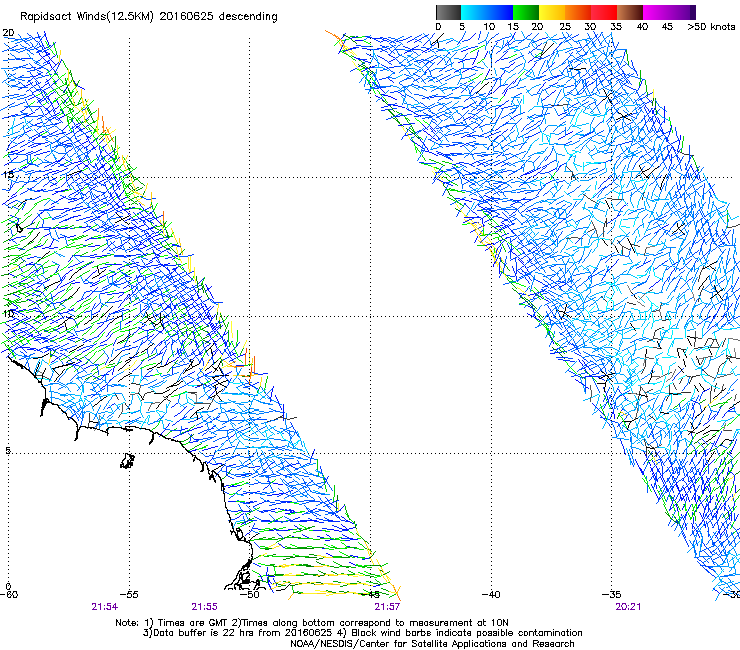Image resolution: width=740 pixels, height=650 pixels.
Task: Click the '-40' longitude label
Action: pos(491,594)
